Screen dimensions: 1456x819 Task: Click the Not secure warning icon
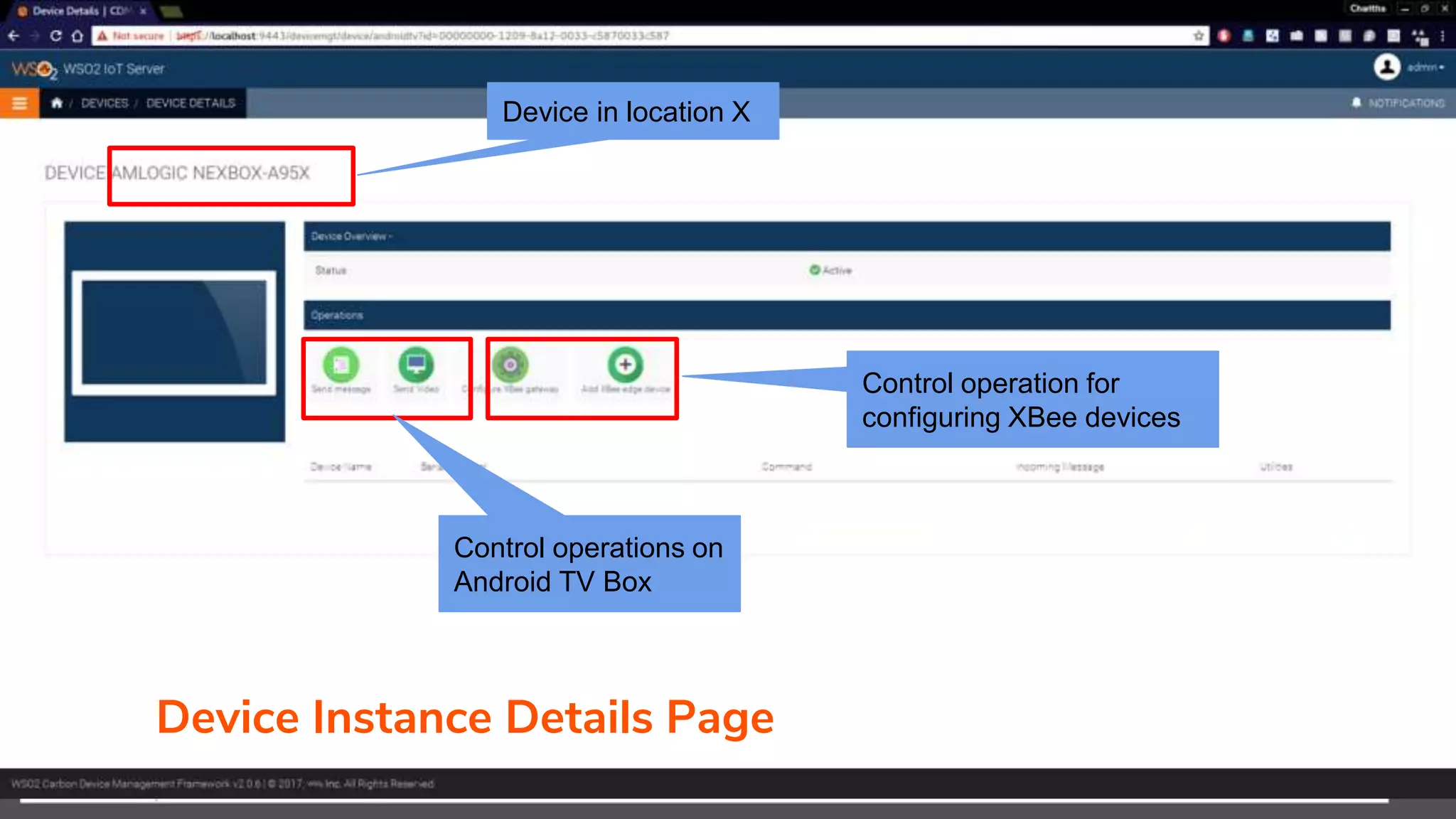coord(102,36)
